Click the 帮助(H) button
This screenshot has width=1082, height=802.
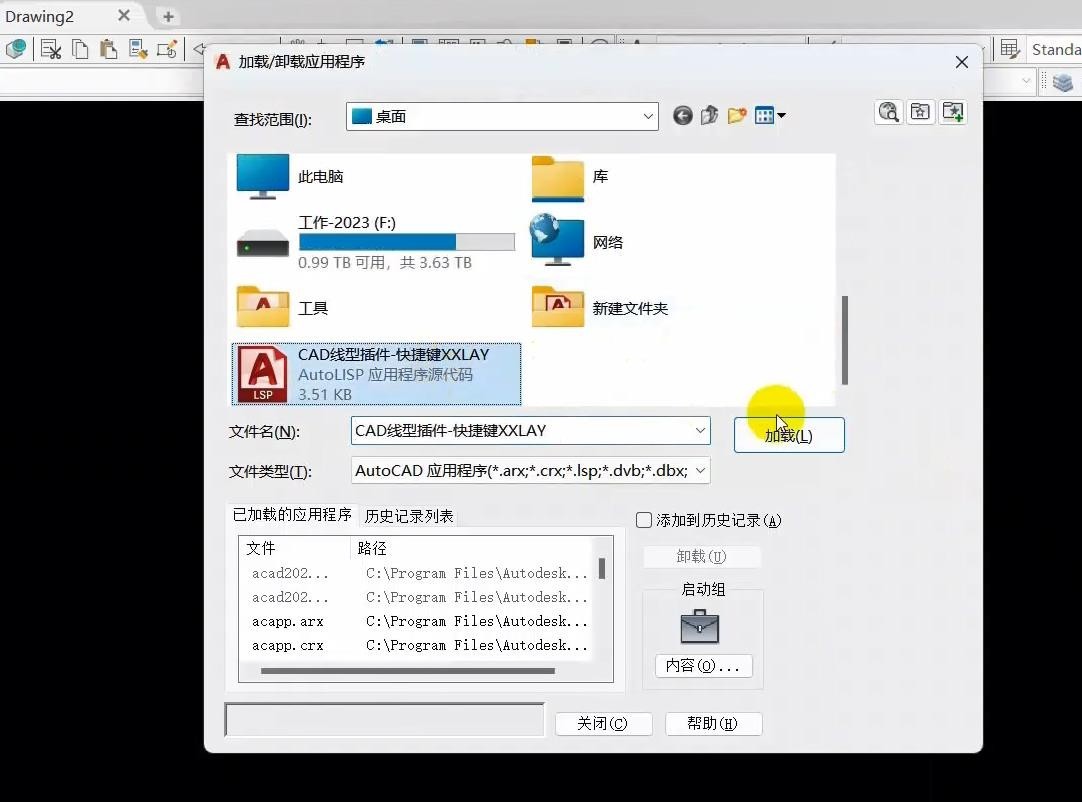[713, 723]
